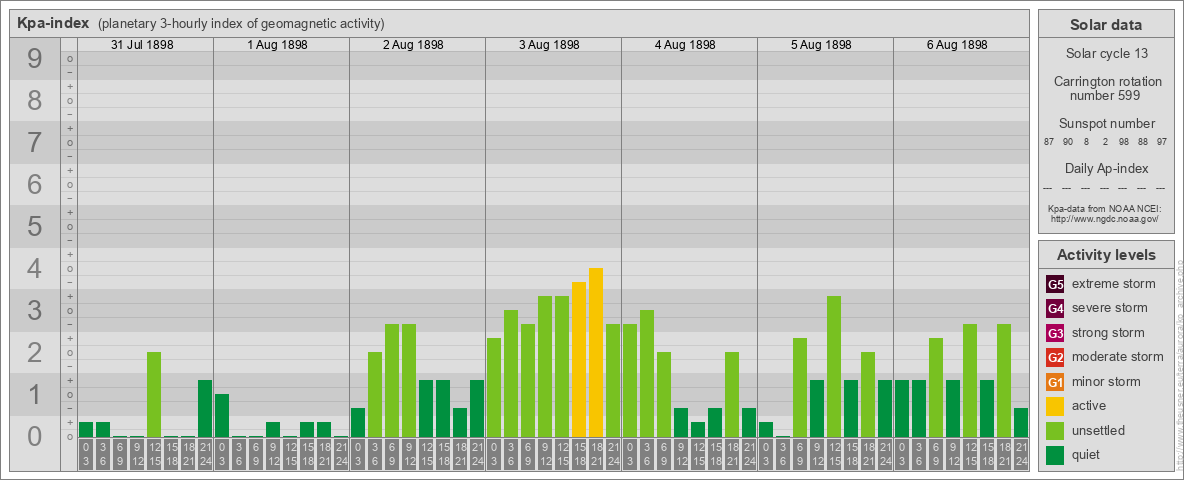Image resolution: width=1184 pixels, height=480 pixels.
Task: Select the light green unsettled swatch
Action: (1056, 431)
